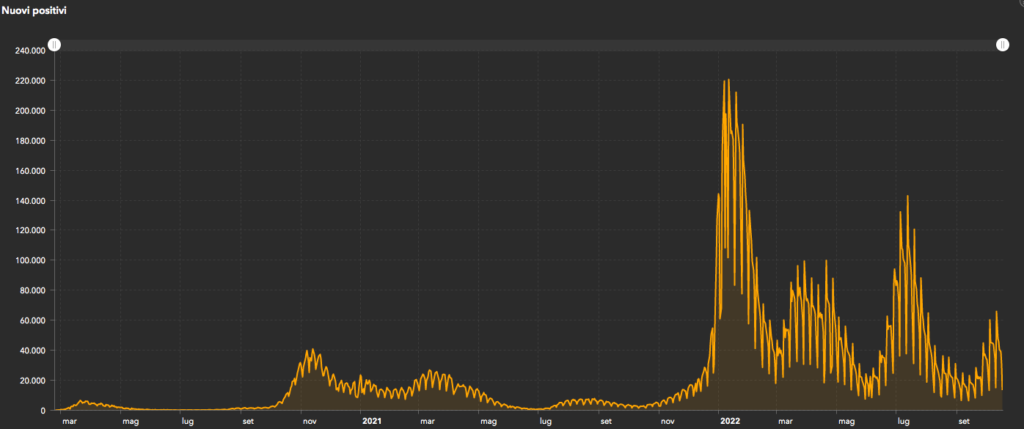Select the highest peak of January 2022
The height and width of the screenshot is (429, 1024).
point(727,81)
